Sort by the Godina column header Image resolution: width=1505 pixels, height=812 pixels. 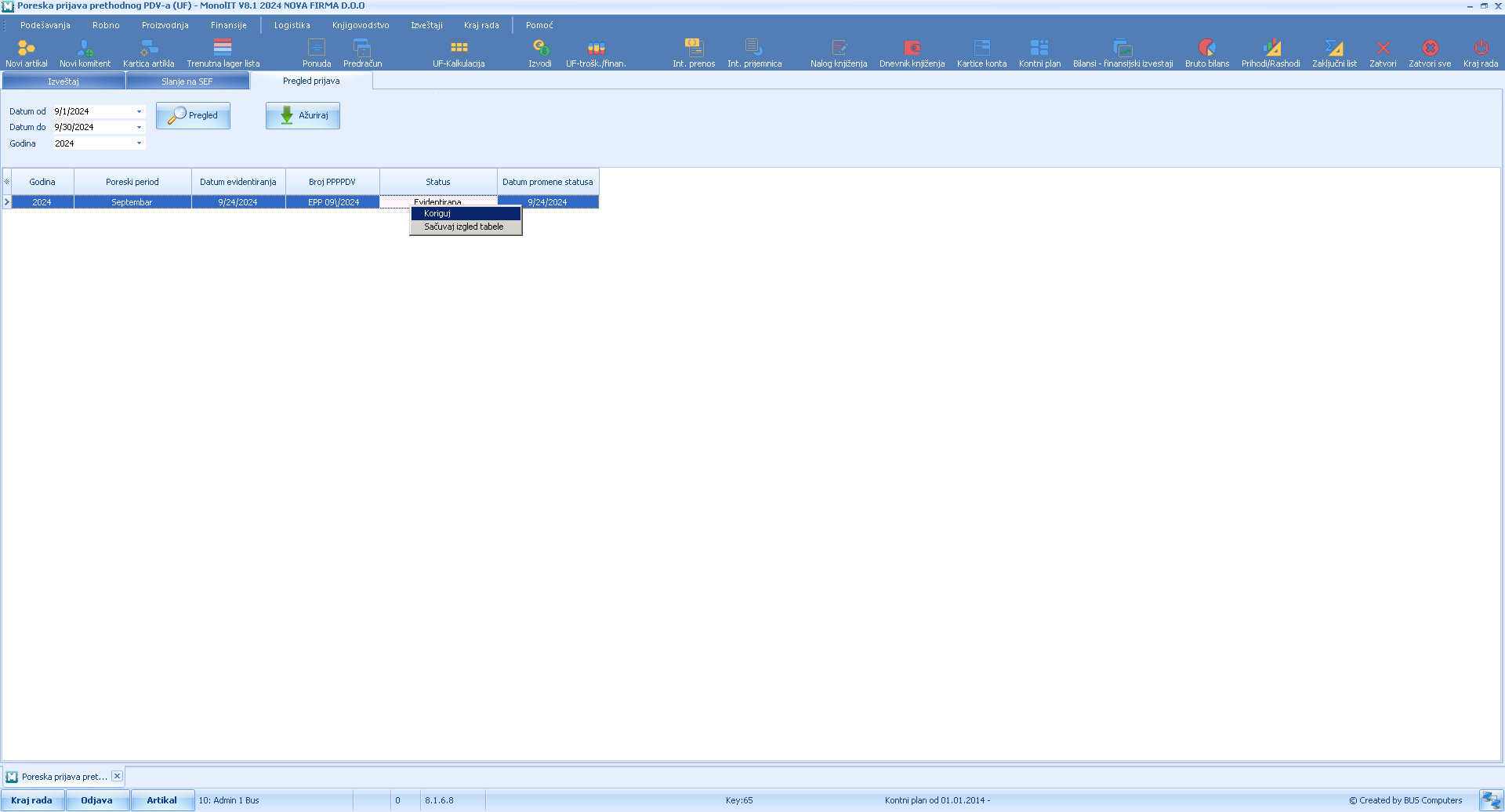tap(42, 182)
